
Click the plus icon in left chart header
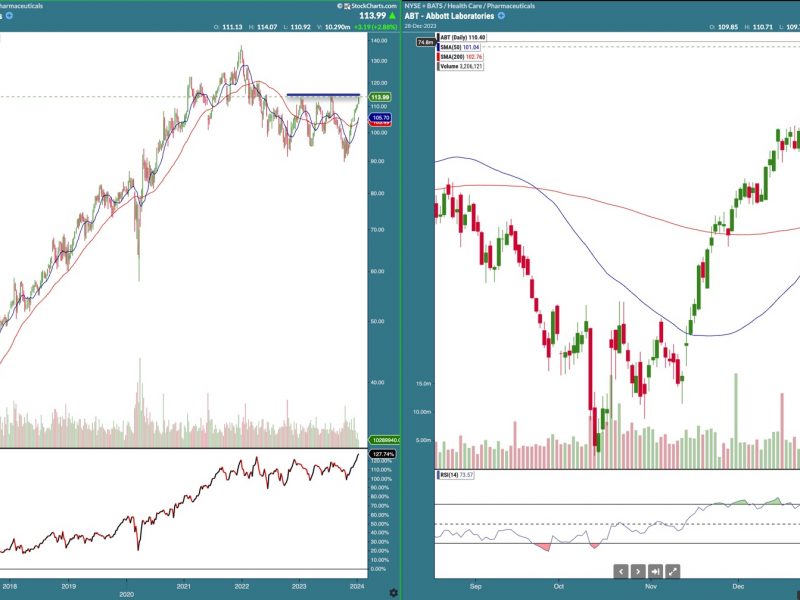[x=9, y=16]
